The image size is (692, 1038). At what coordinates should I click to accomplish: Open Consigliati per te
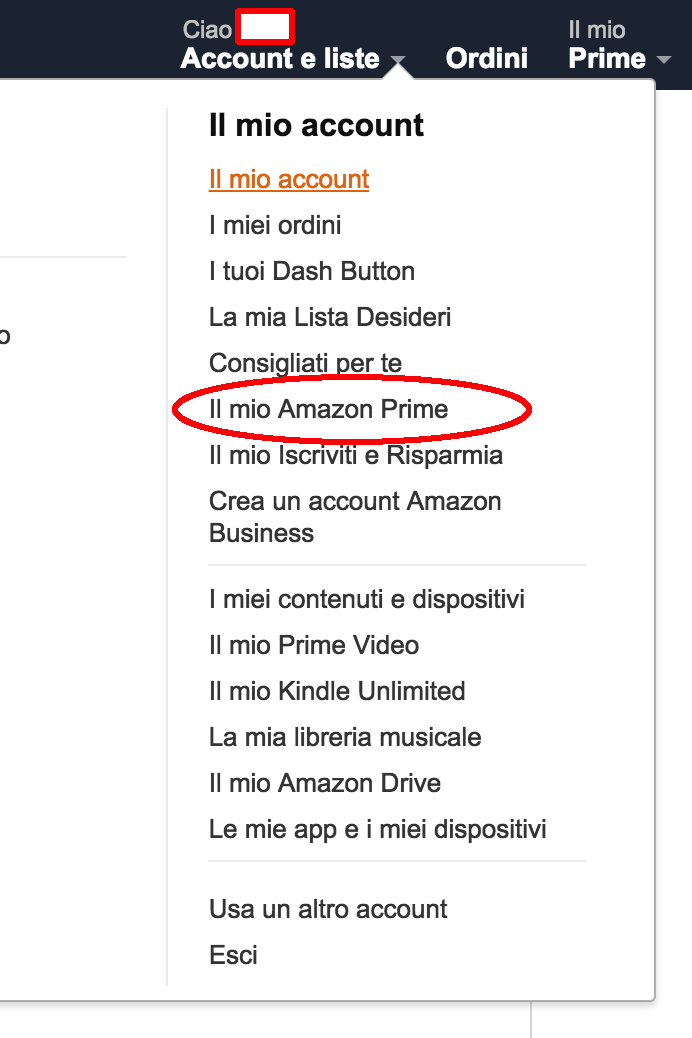(305, 363)
